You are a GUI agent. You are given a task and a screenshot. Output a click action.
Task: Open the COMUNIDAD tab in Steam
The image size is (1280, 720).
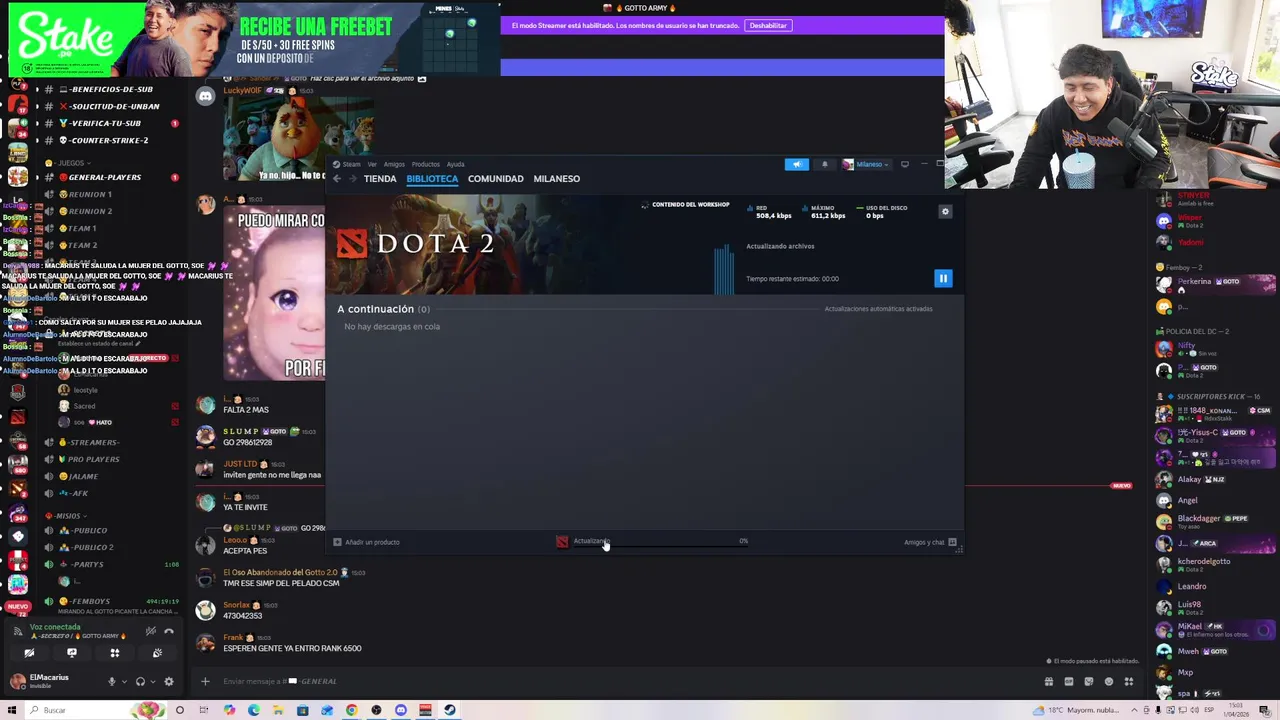tap(496, 179)
